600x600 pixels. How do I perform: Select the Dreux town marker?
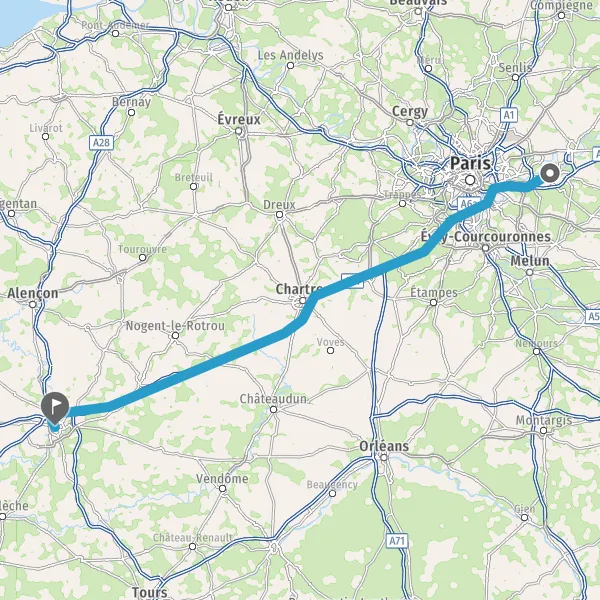279,215
